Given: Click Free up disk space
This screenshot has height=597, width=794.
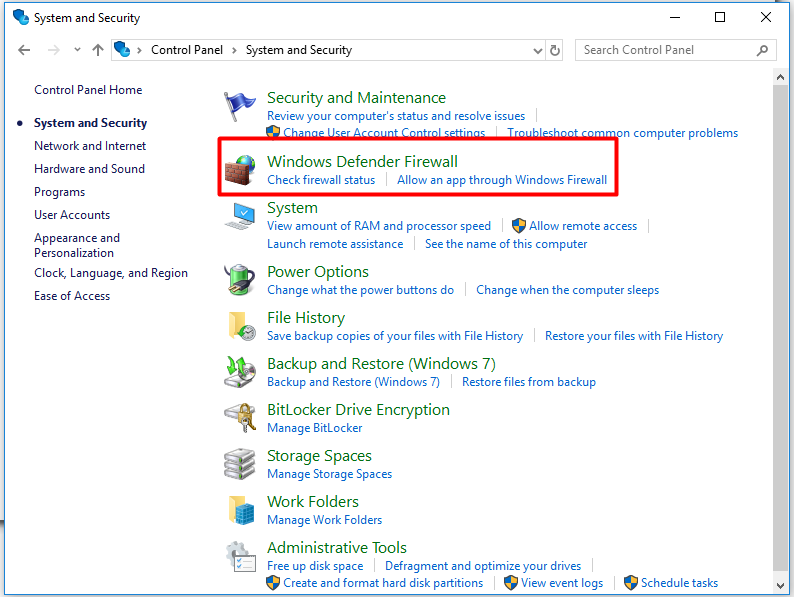Looking at the screenshot, I should click(x=315, y=566).
